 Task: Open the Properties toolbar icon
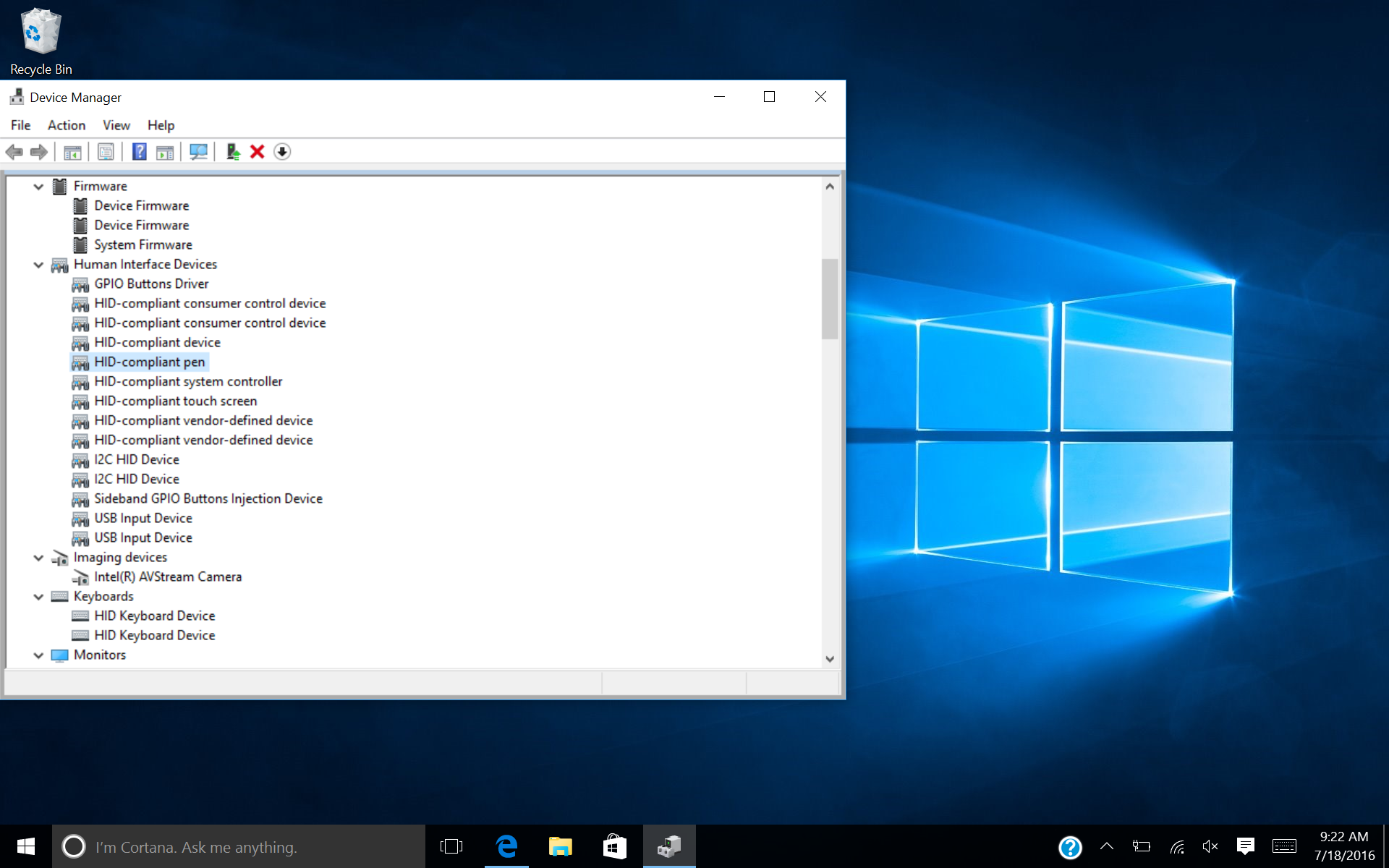pos(106,152)
